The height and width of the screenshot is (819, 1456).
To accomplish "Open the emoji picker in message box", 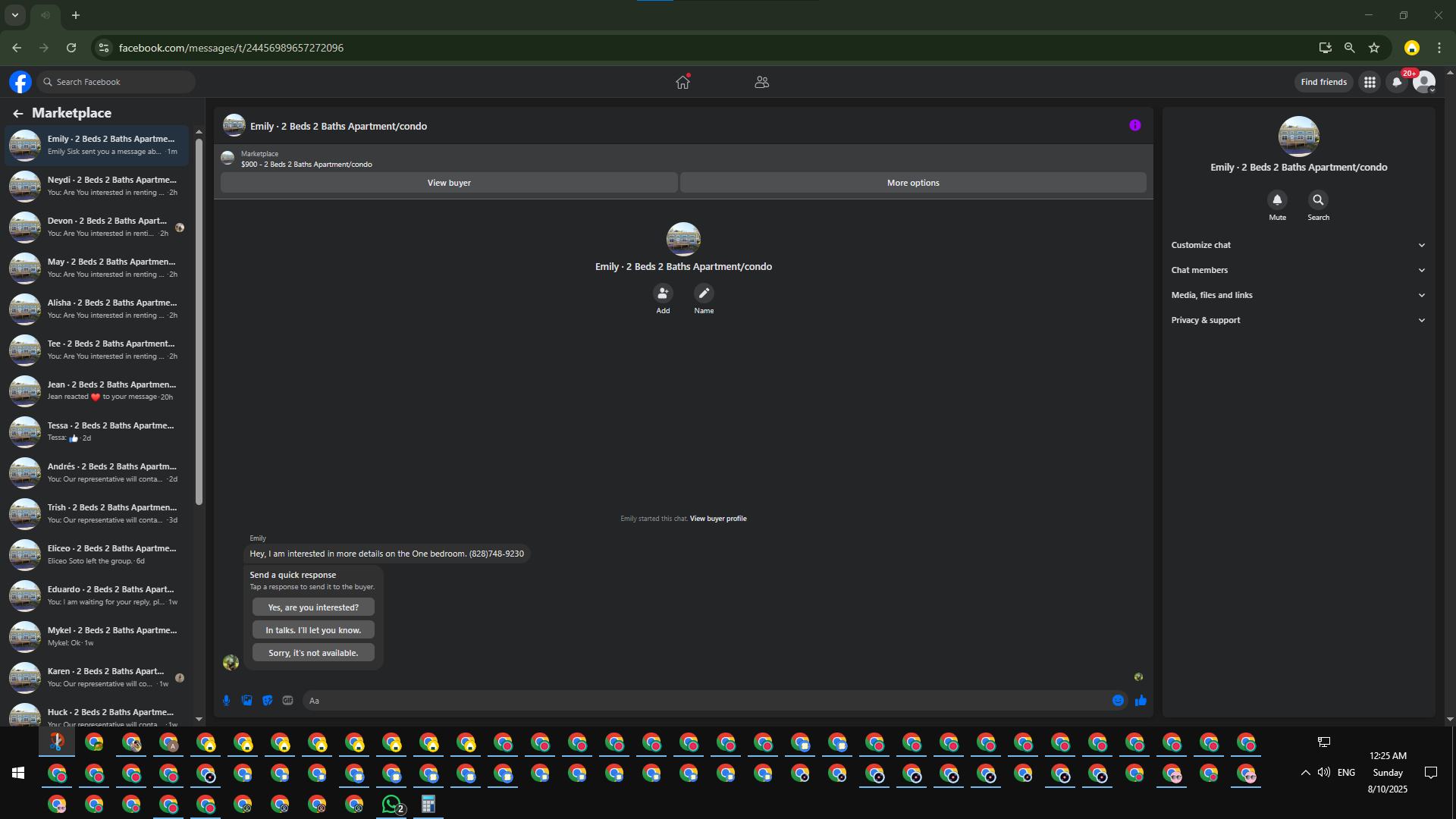I will 1118,701.
